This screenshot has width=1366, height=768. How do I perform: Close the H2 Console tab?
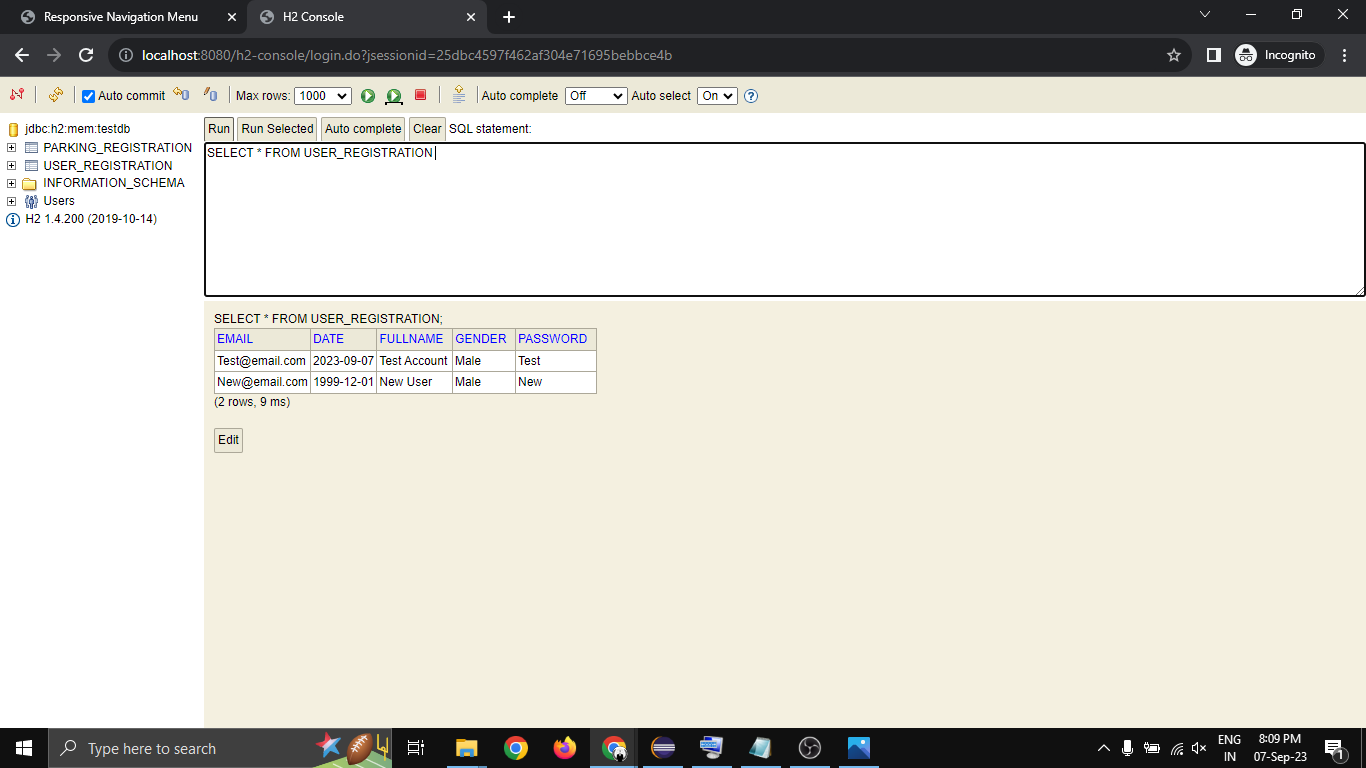(x=472, y=17)
